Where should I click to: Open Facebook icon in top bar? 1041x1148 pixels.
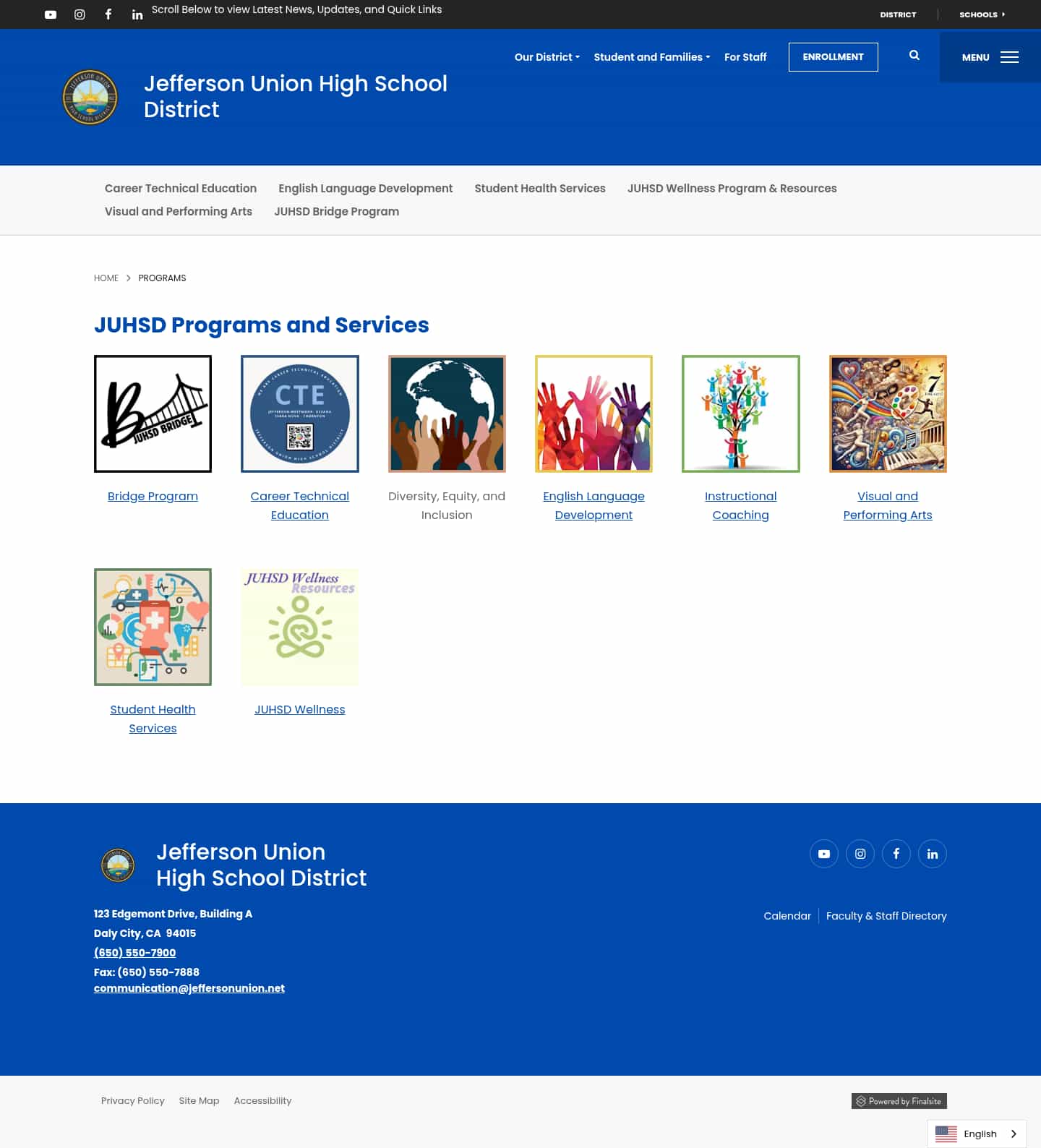pos(108,14)
